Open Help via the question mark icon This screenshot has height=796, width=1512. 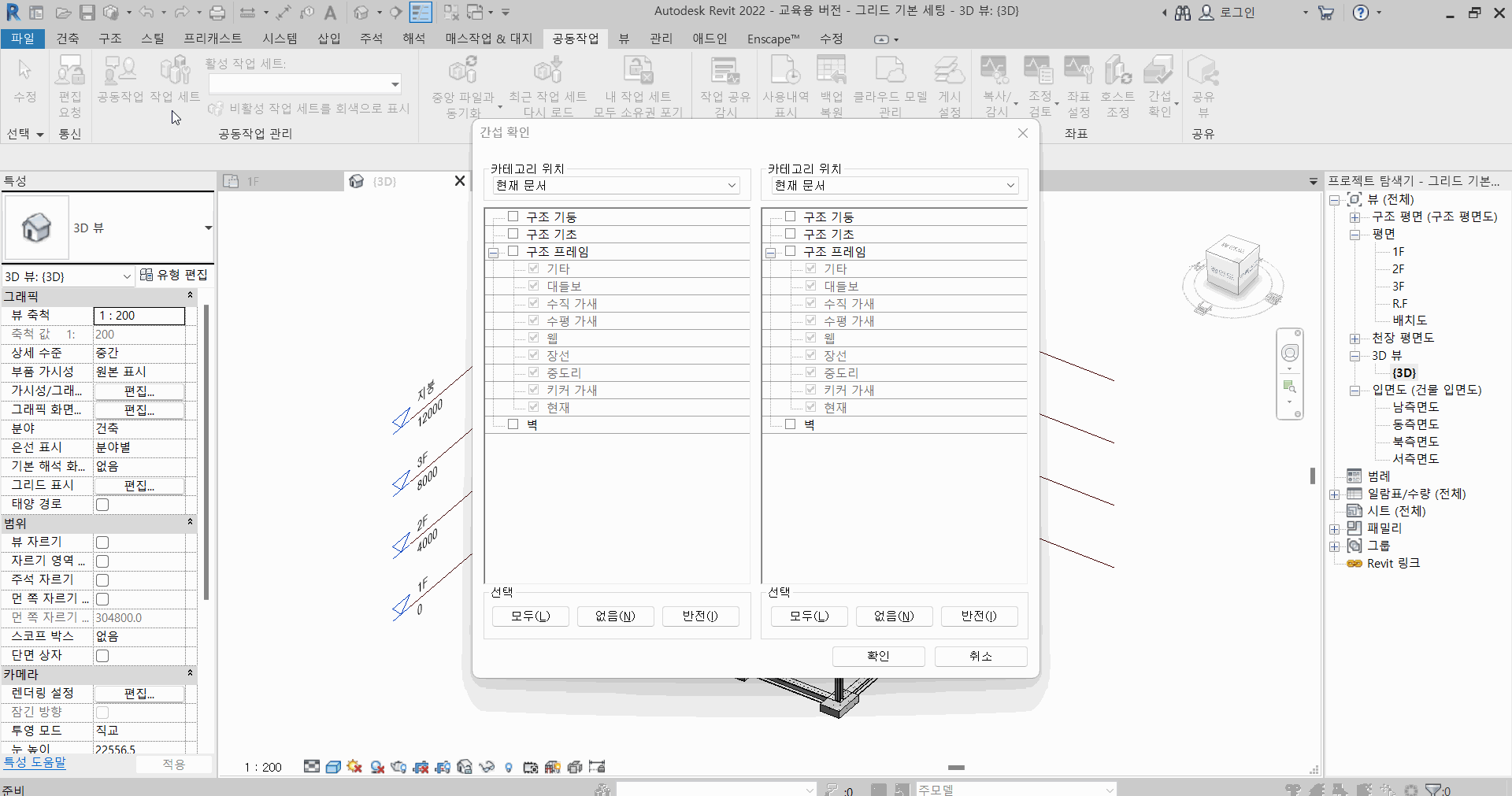(x=1361, y=13)
